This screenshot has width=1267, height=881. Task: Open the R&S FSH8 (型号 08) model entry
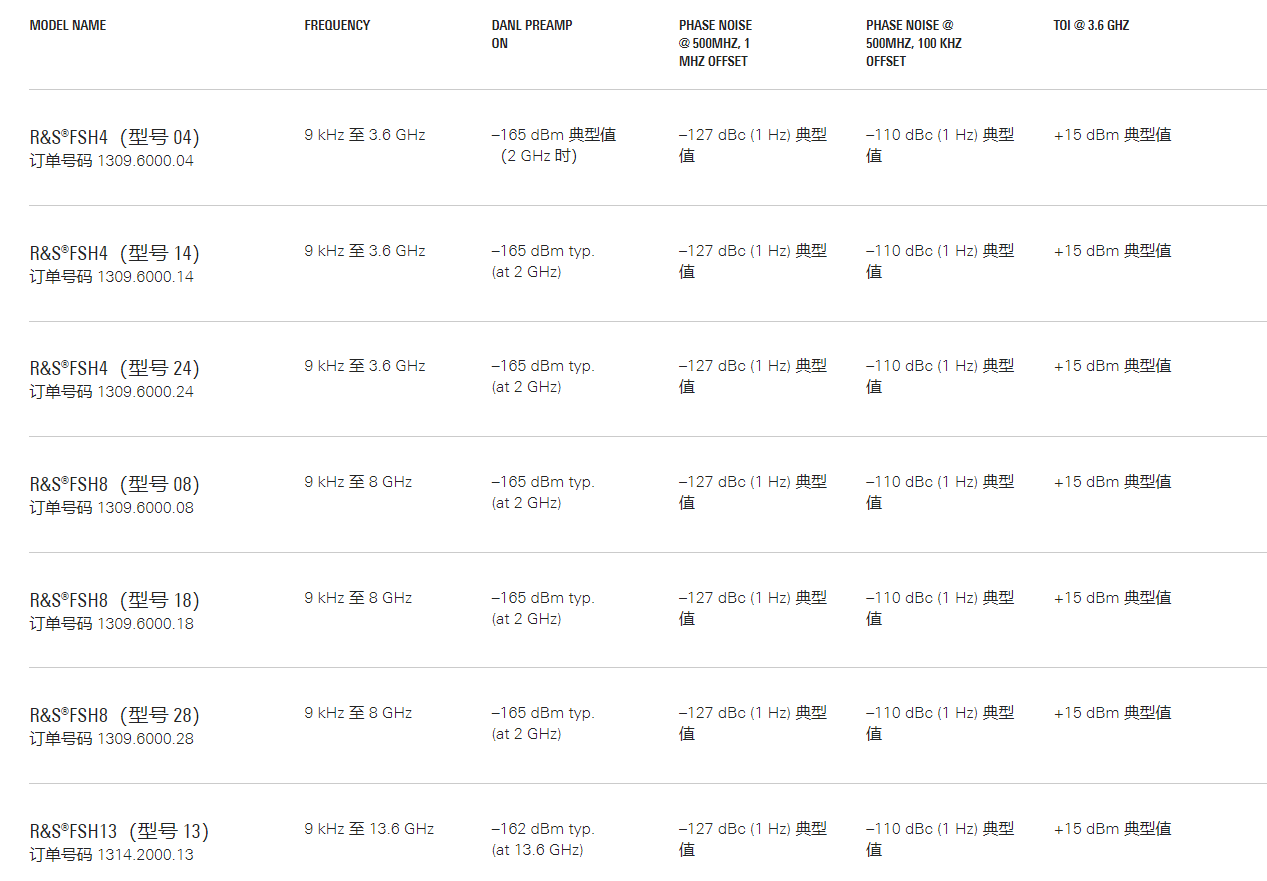(114, 484)
